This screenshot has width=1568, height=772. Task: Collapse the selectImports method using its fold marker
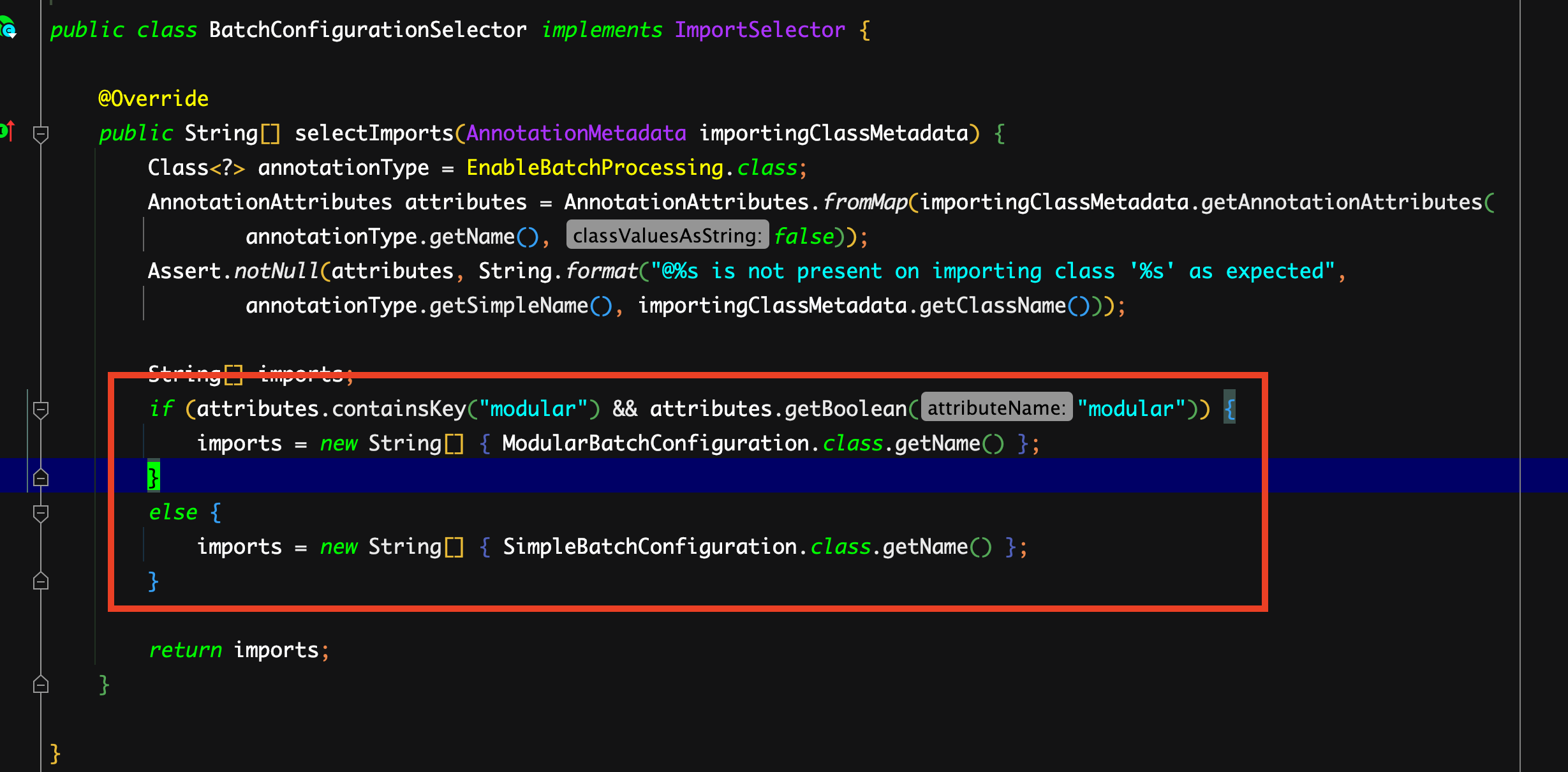(x=41, y=134)
